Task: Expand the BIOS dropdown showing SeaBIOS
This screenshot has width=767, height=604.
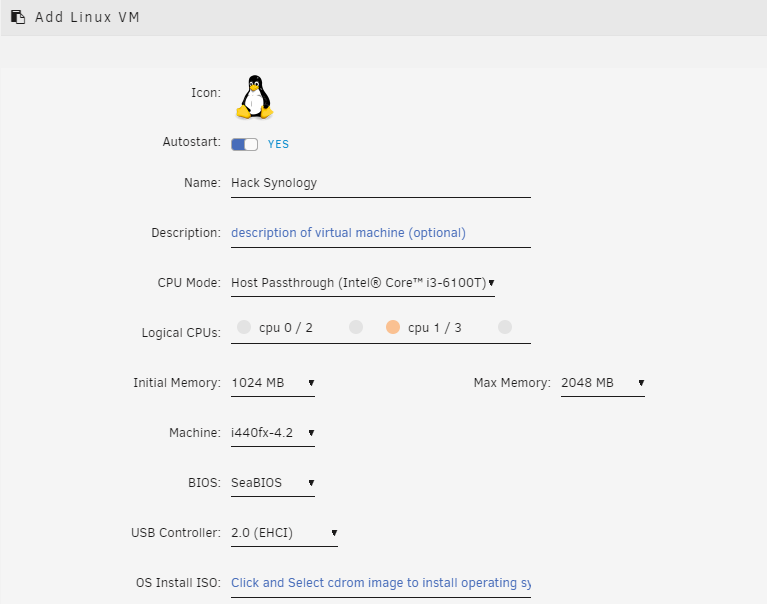Action: click(273, 483)
